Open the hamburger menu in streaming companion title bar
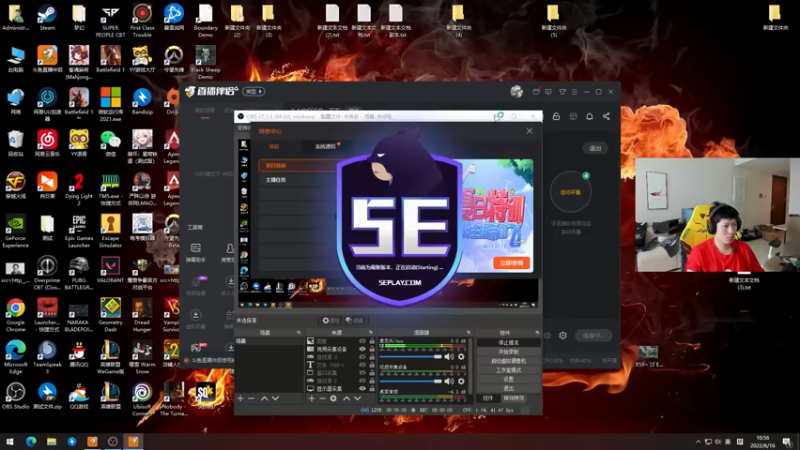Screen dimensions: 800x450 (574, 92)
